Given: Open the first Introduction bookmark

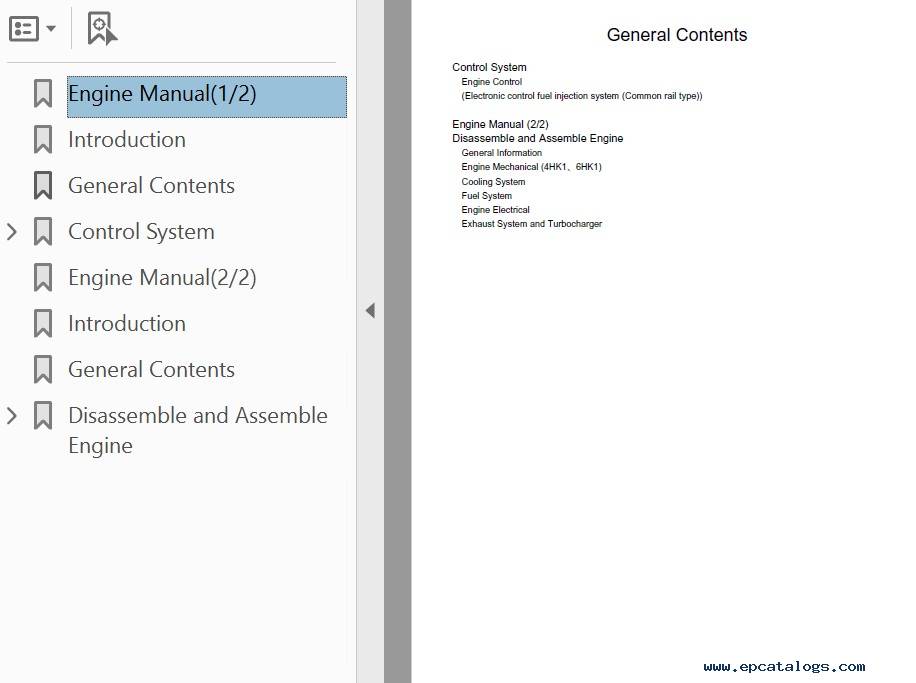Looking at the screenshot, I should tap(127, 140).
